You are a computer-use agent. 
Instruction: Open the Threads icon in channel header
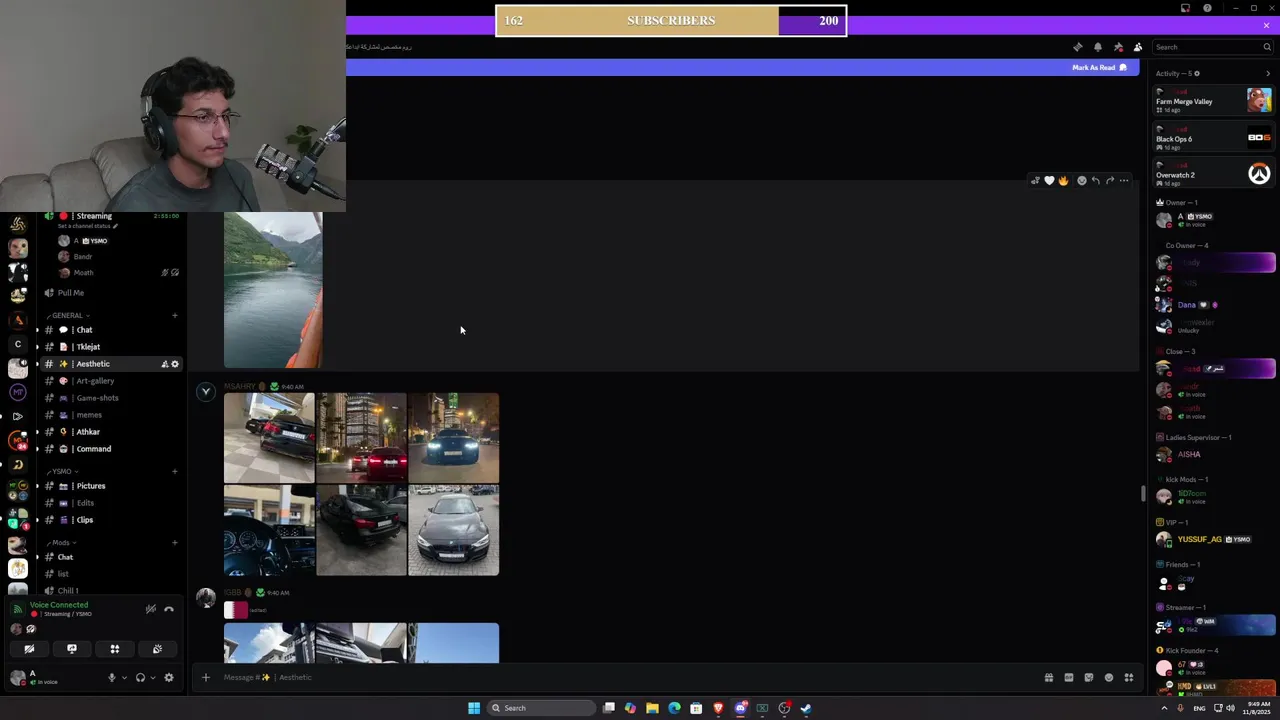[x=1077, y=47]
